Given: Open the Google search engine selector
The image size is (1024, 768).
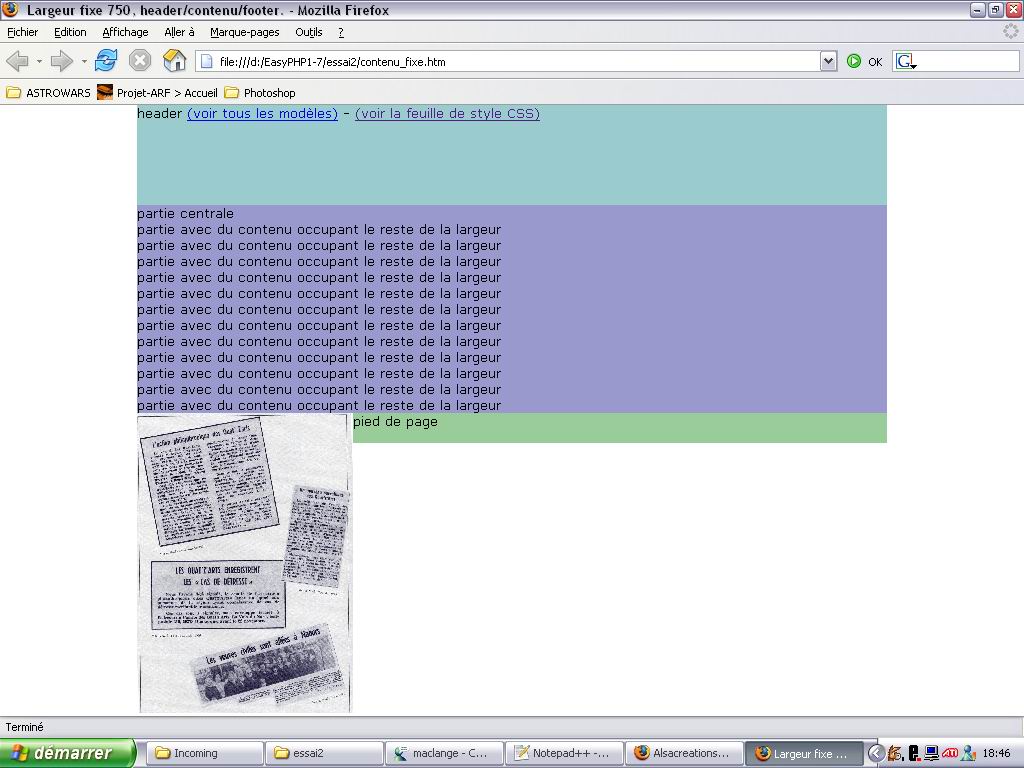Looking at the screenshot, I should click(906, 62).
